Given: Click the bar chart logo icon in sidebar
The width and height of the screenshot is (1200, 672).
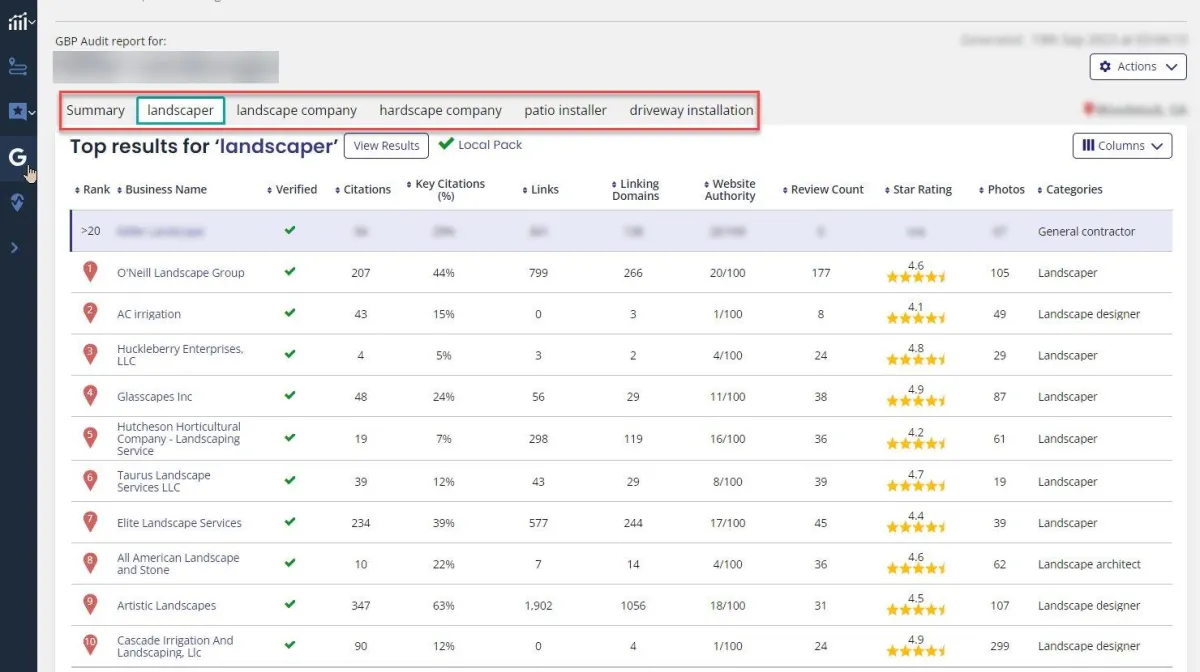Looking at the screenshot, I should click(18, 22).
